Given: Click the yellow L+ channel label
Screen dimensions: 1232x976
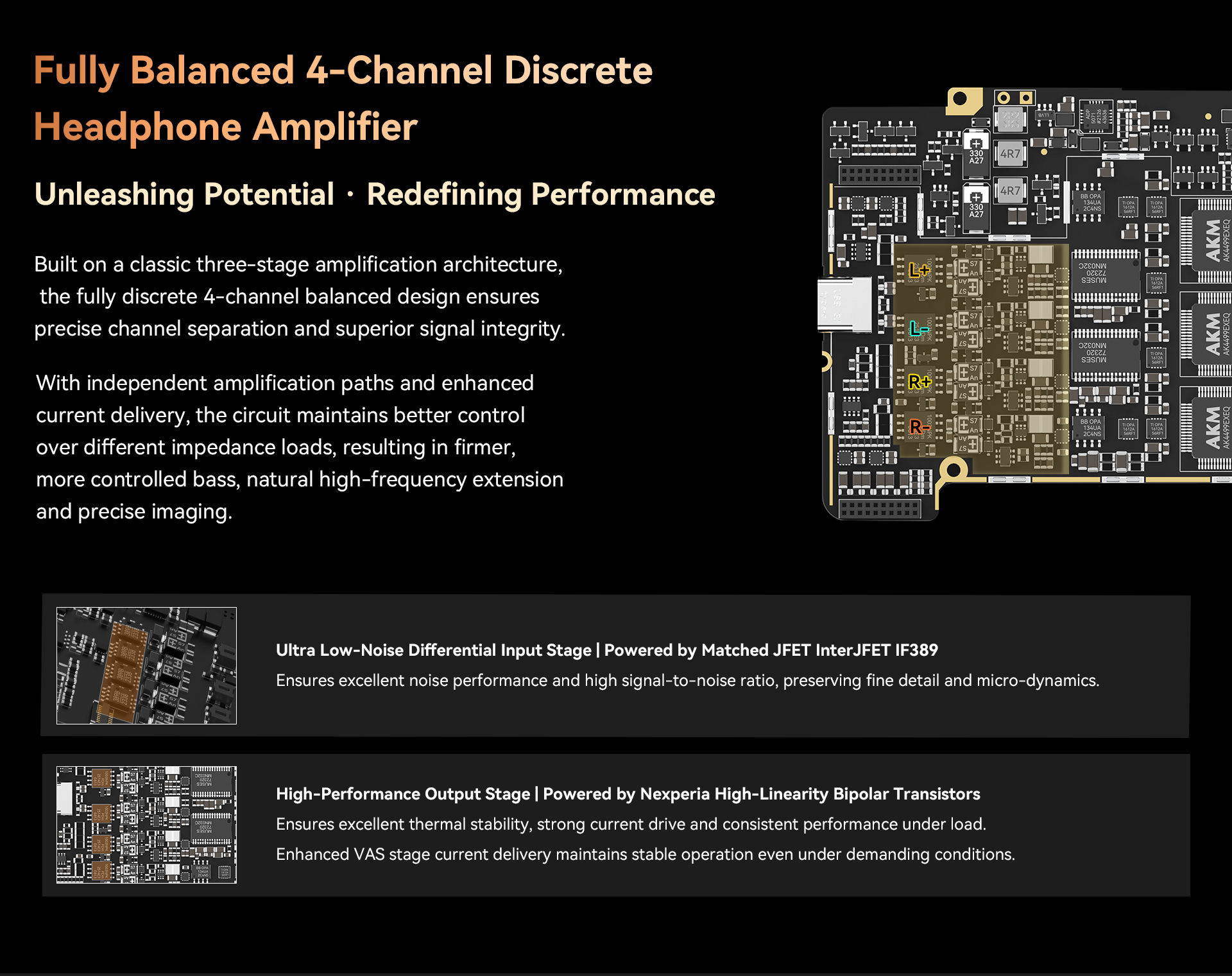Looking at the screenshot, I should click(919, 270).
